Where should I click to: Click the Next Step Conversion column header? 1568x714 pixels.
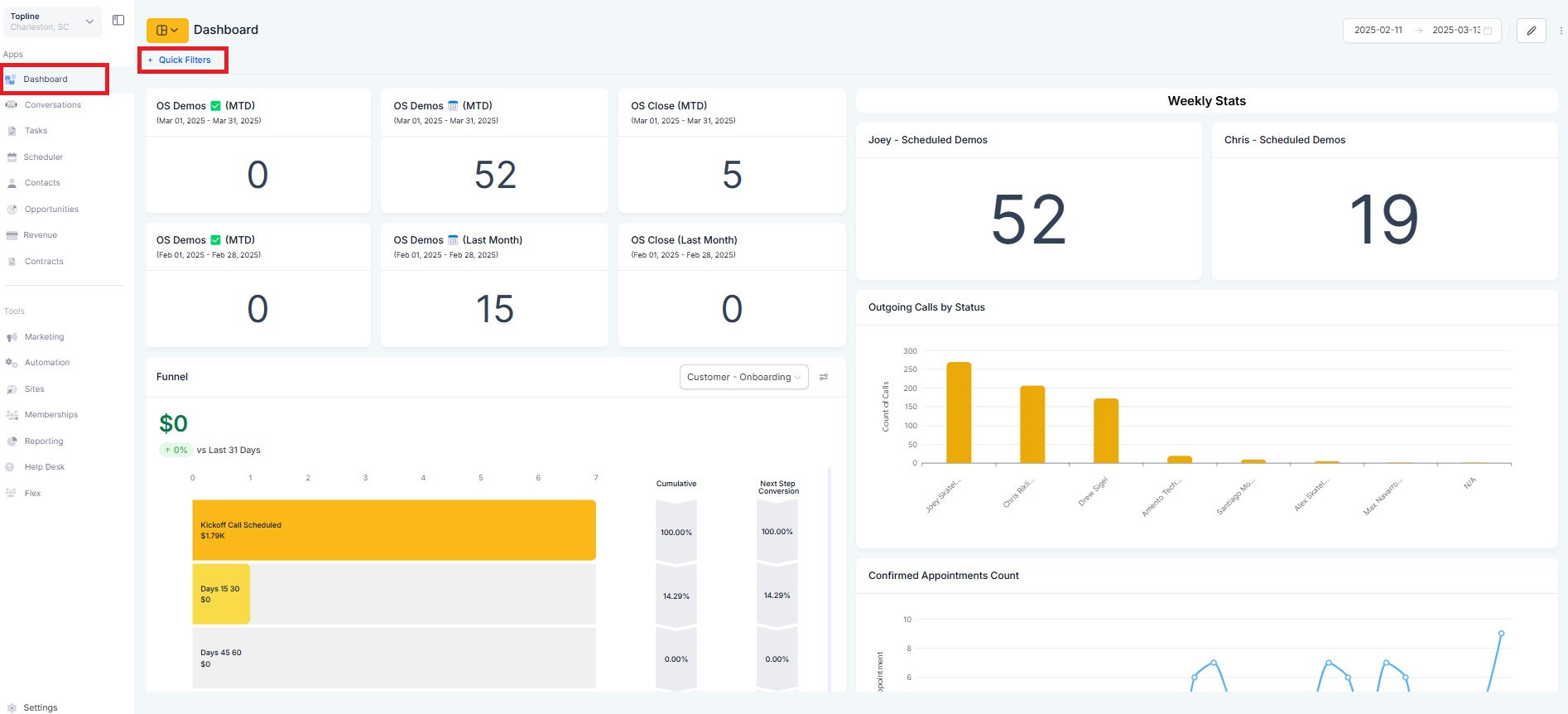coord(778,487)
